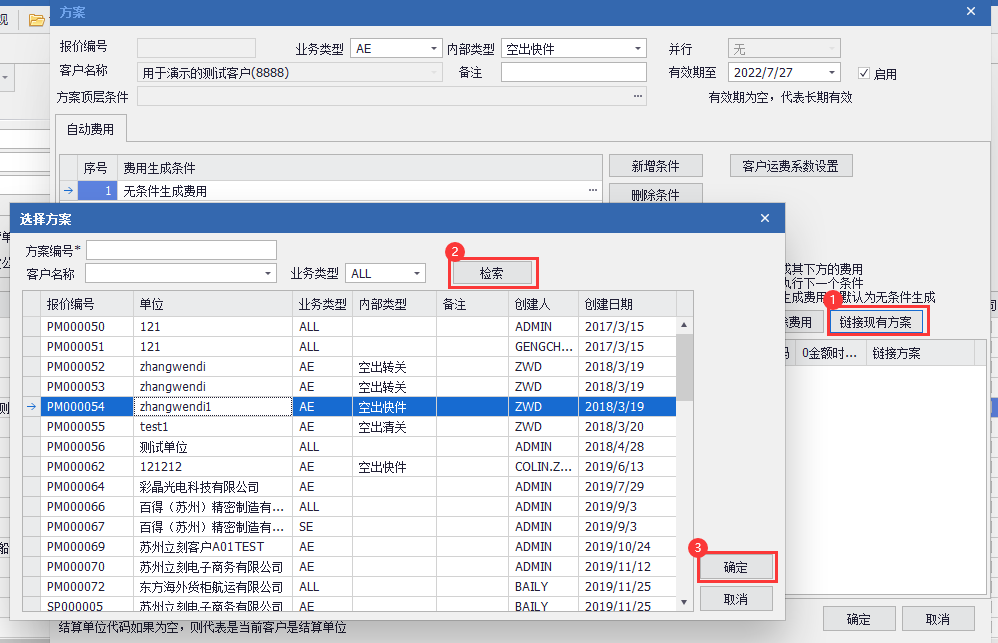Click 链接现有方案 button
998x643 pixels.
pyautogui.click(x=875, y=322)
